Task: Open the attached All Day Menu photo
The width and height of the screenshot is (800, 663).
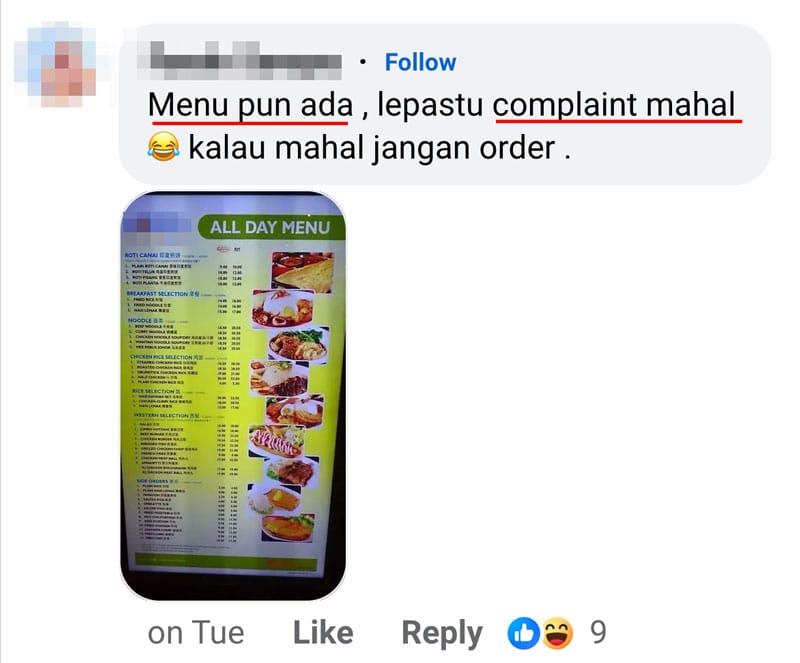Action: point(233,396)
